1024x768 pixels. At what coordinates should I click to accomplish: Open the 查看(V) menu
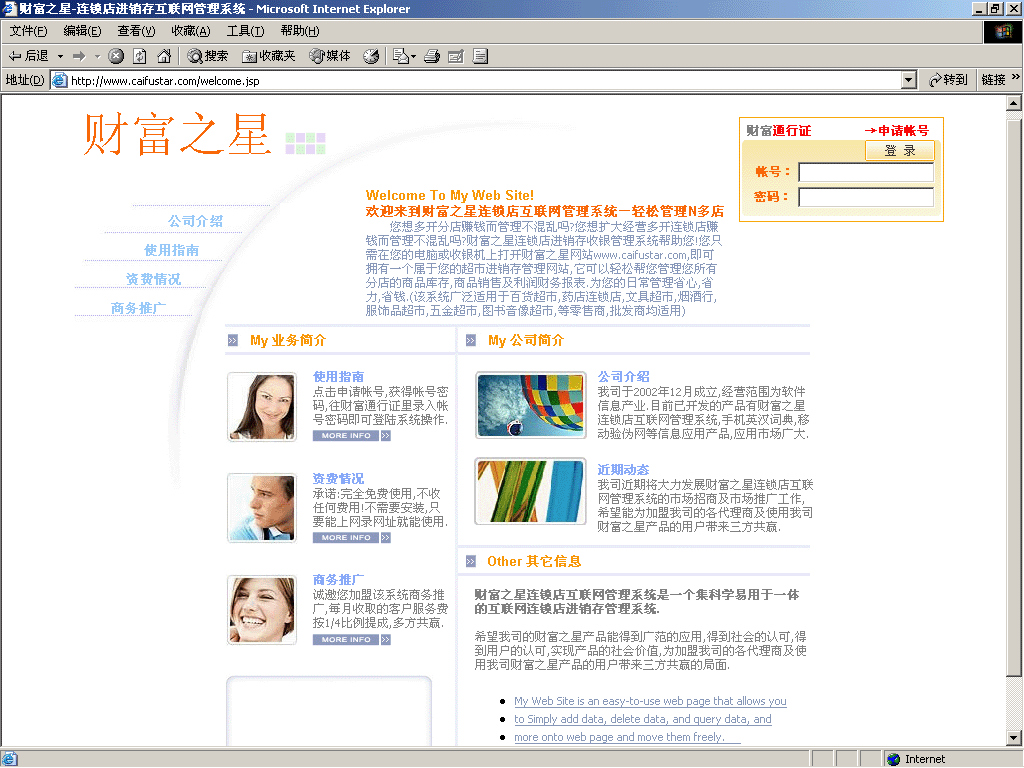pos(136,31)
